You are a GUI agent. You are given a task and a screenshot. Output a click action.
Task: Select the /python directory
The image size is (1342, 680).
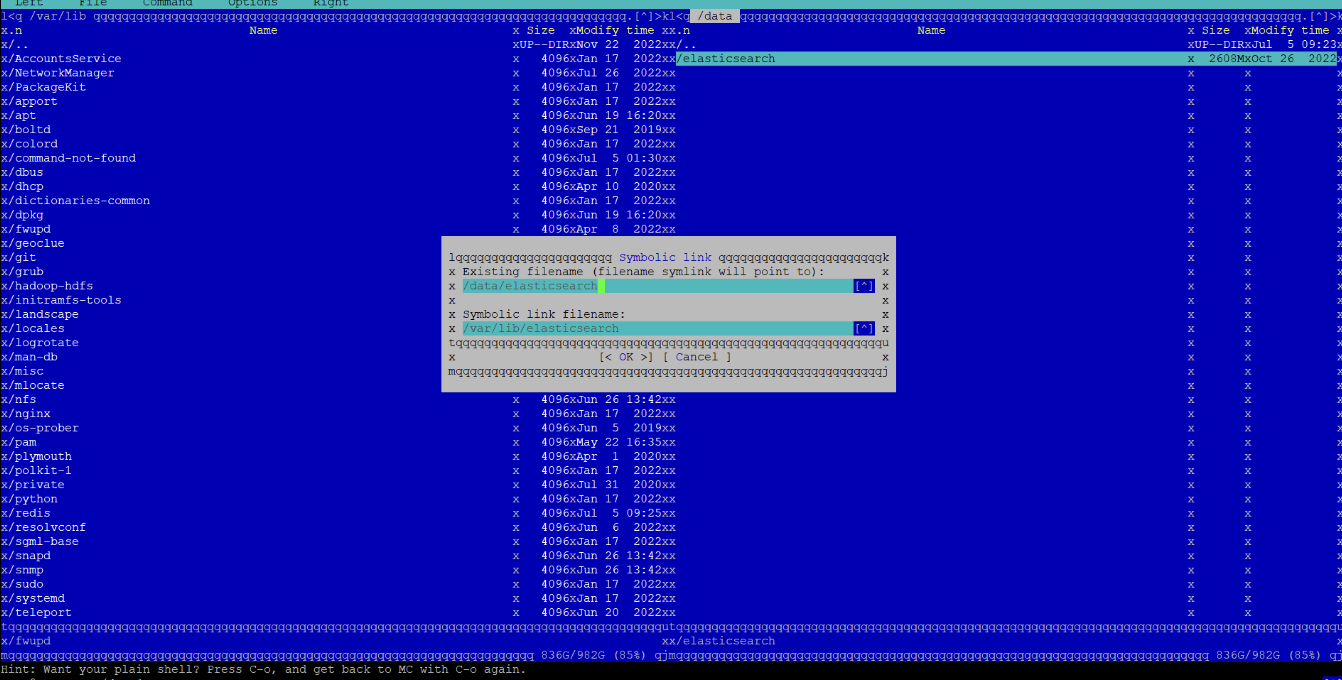point(334,499)
